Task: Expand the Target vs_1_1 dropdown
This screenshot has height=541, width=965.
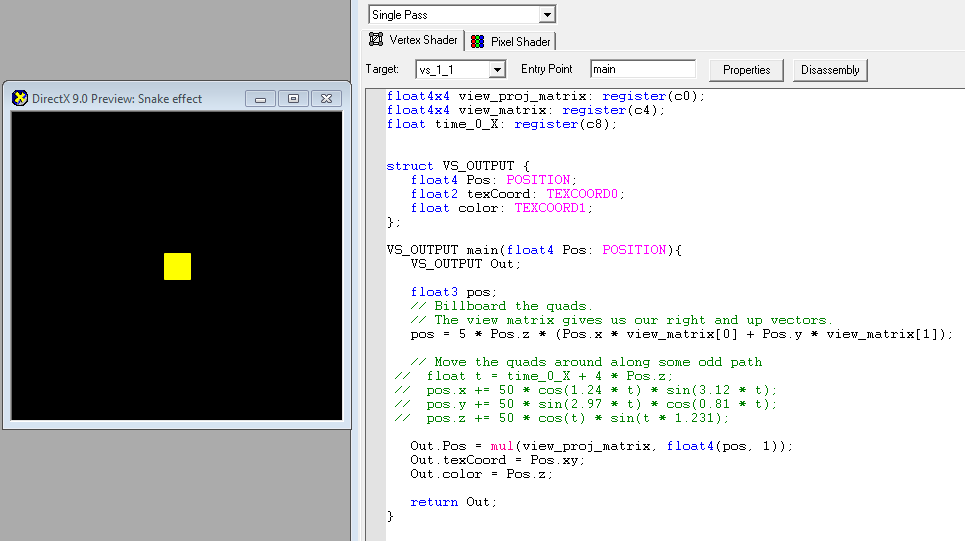Action: pos(497,69)
